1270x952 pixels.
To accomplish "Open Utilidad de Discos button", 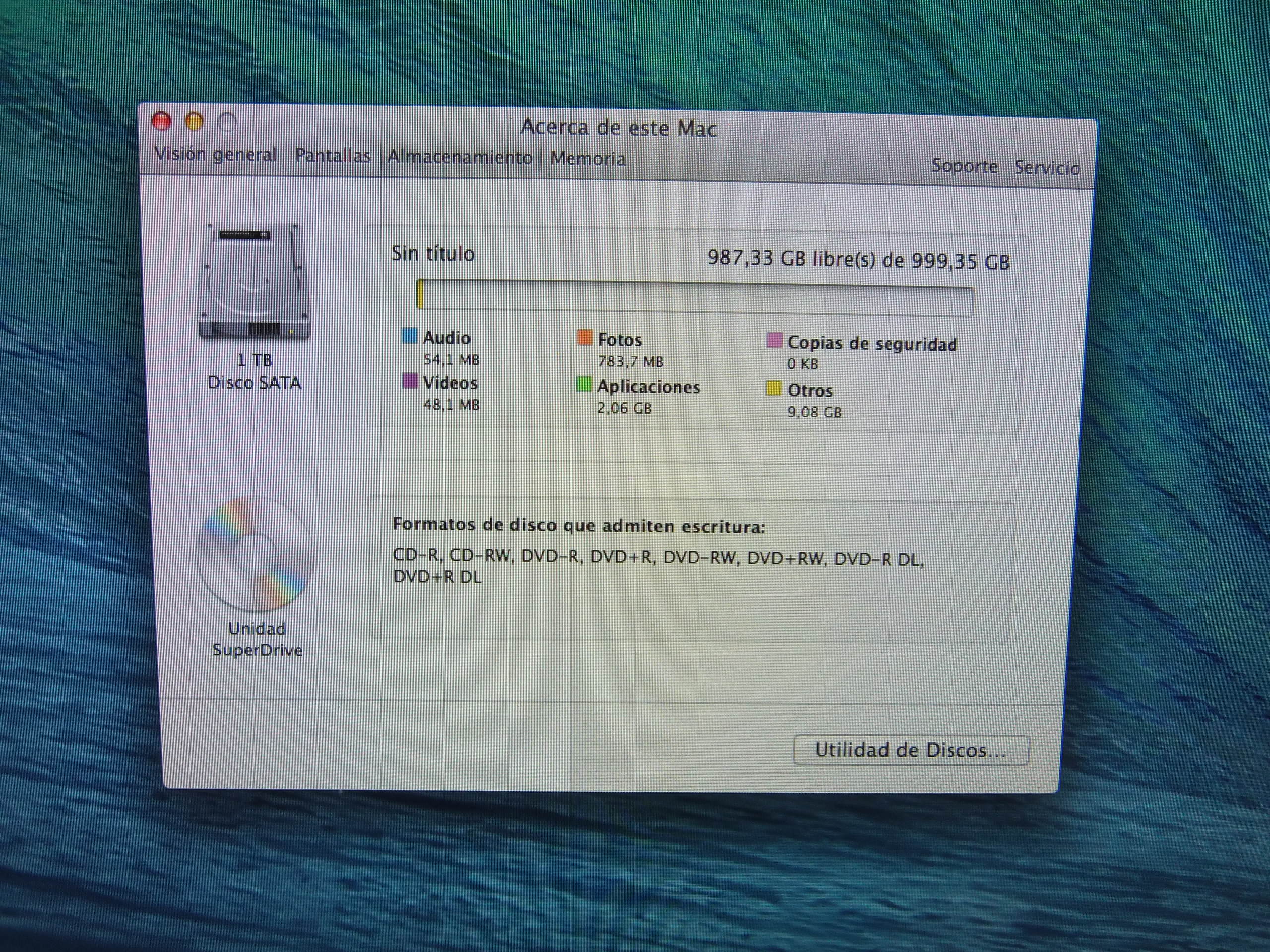I will (x=911, y=750).
